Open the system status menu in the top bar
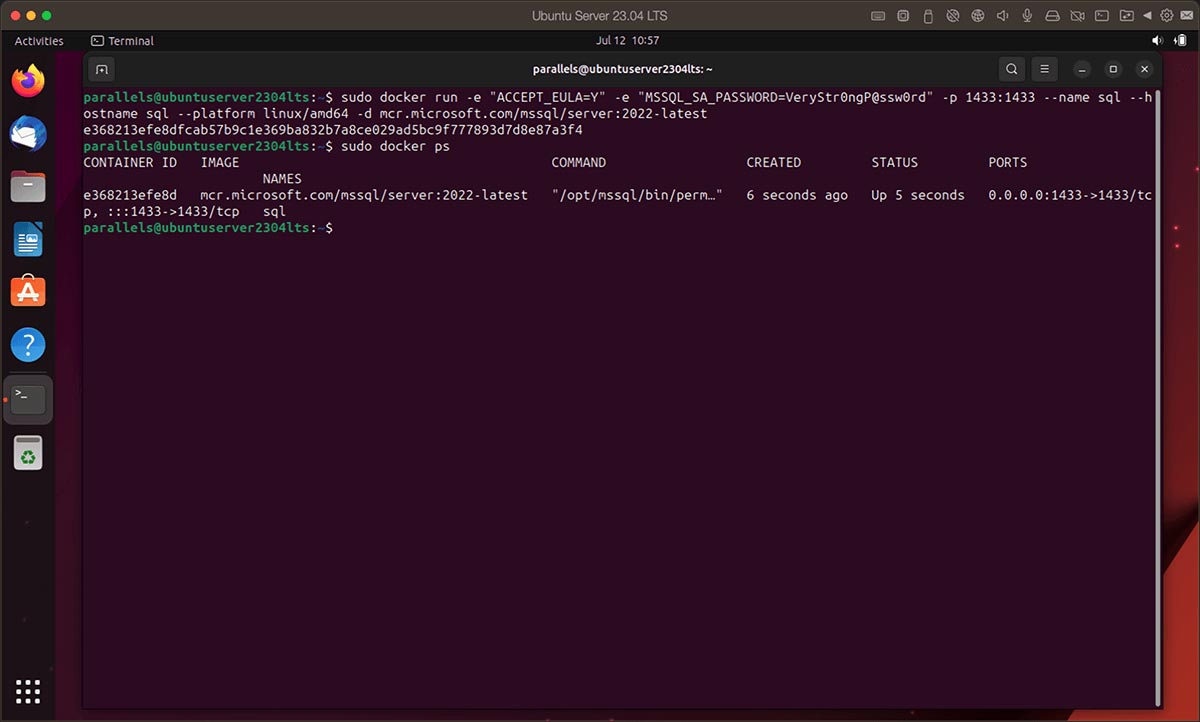Screen dimensions: 1200x722 1170,41
